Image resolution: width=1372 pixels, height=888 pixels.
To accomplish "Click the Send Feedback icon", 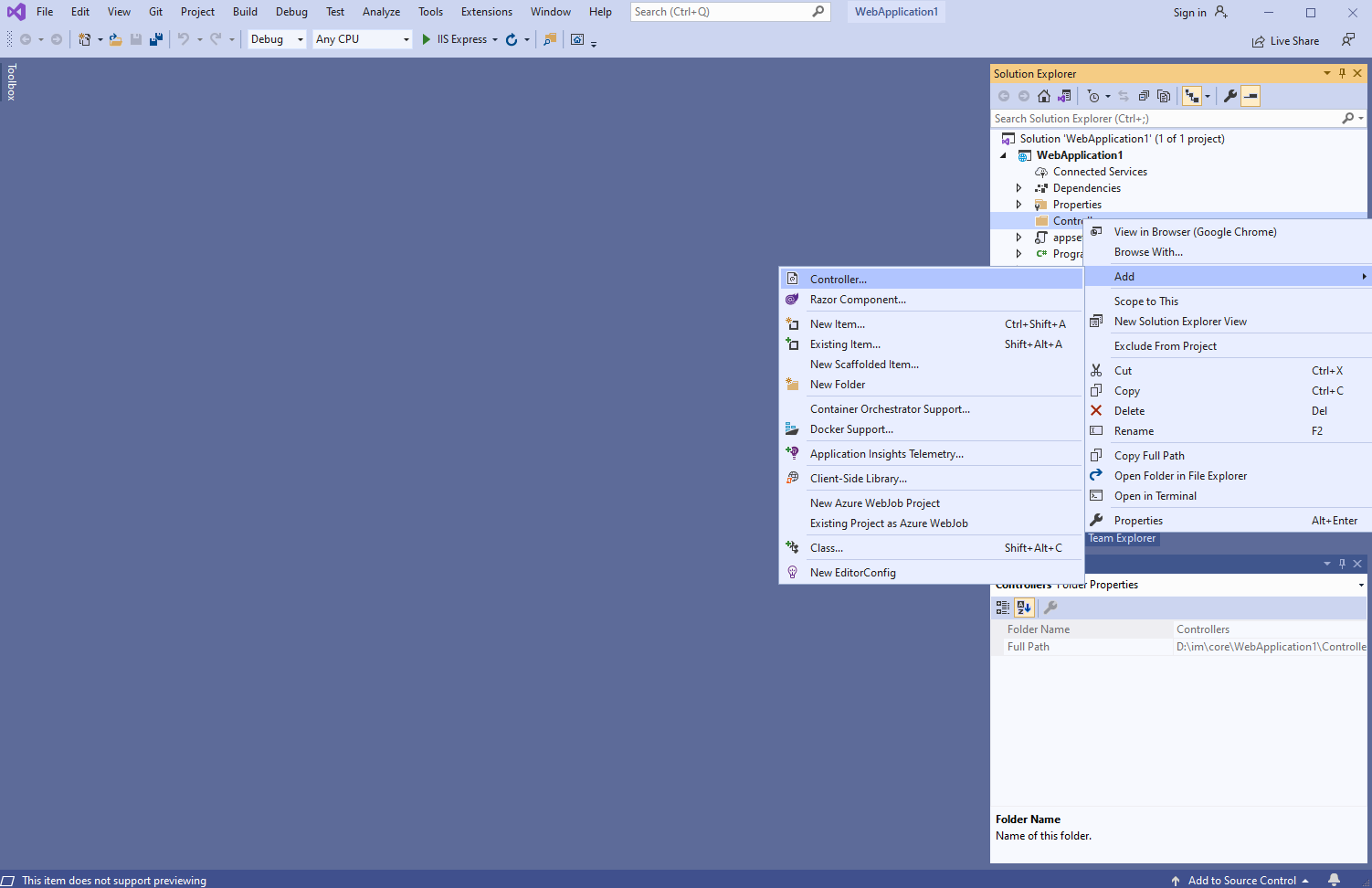I will [x=1348, y=39].
